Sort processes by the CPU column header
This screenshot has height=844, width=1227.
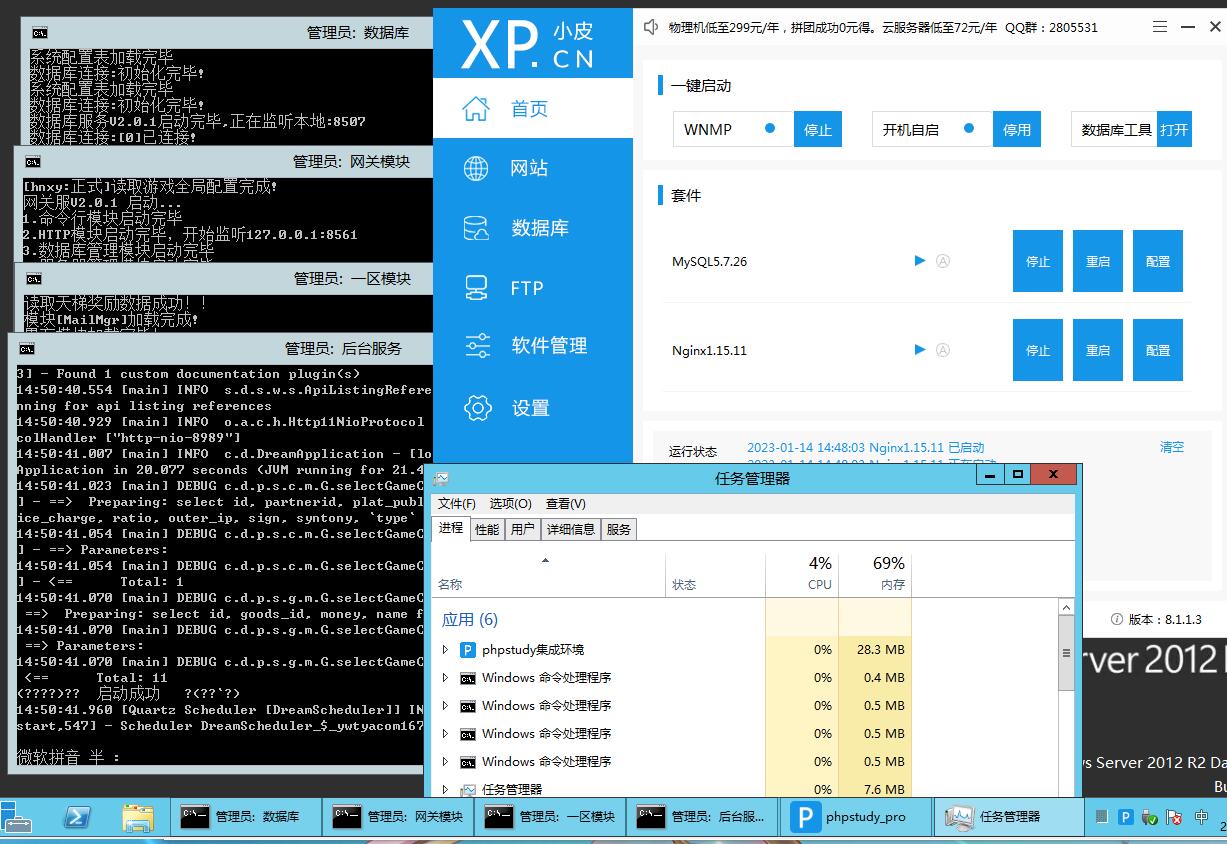802,574
